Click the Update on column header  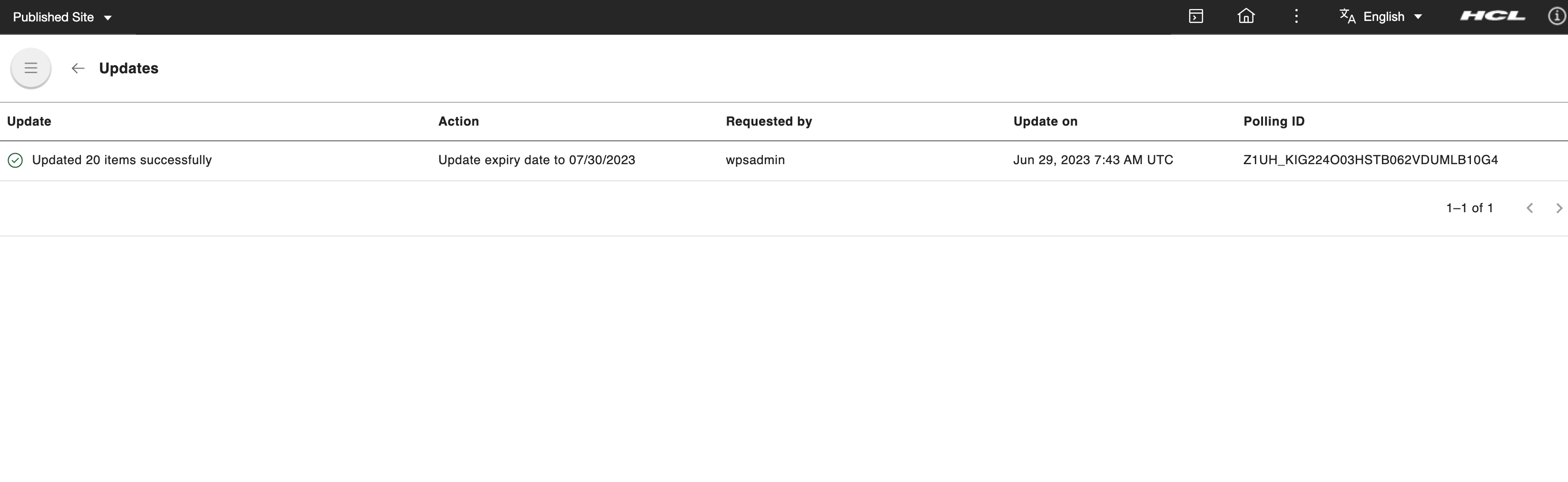1045,121
